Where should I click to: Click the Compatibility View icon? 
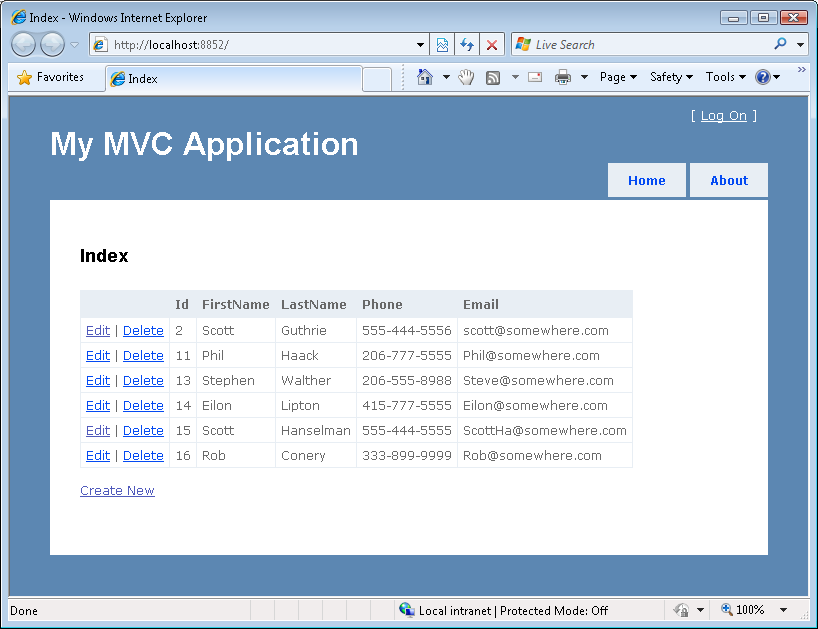coord(442,45)
